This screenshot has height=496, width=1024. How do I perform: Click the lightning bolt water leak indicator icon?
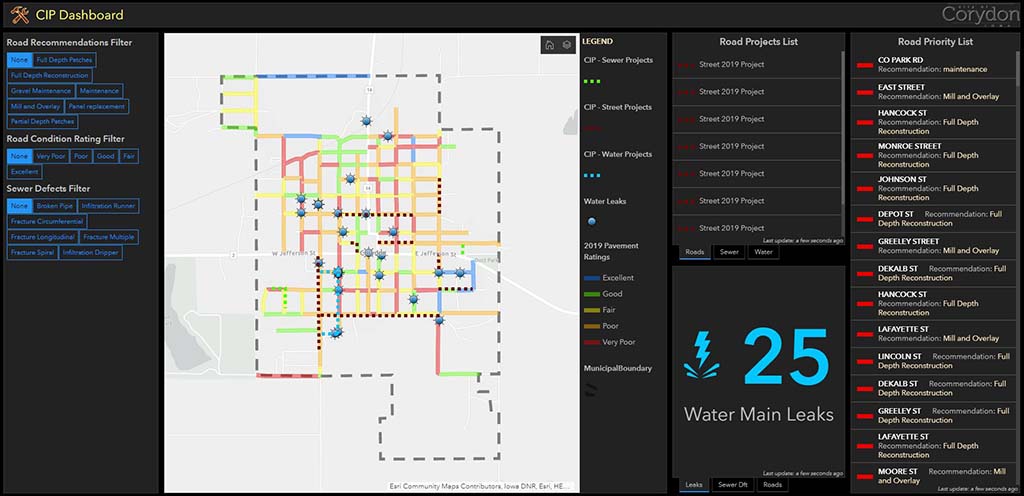(702, 355)
